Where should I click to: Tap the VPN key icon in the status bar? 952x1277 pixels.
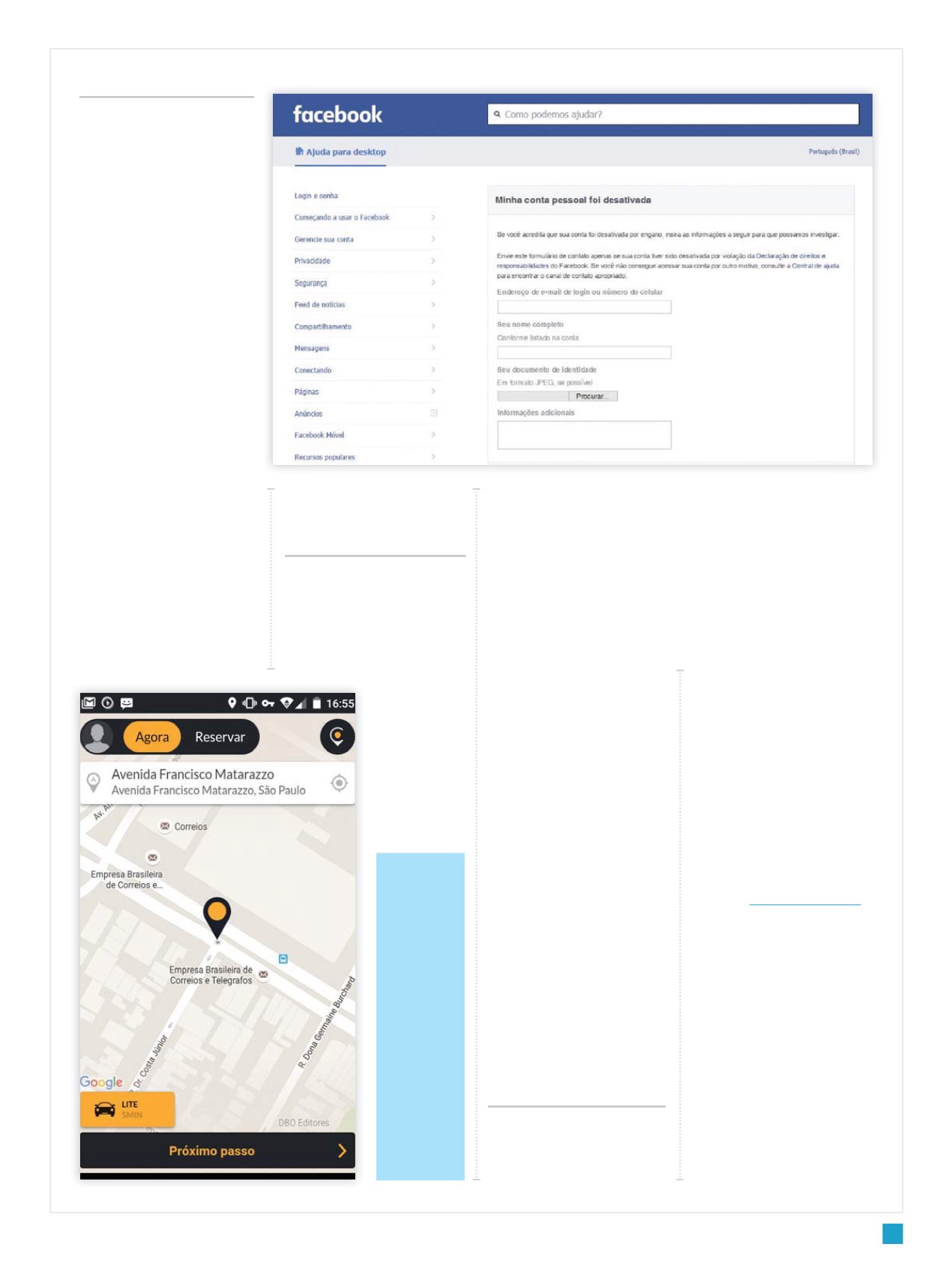tap(268, 703)
